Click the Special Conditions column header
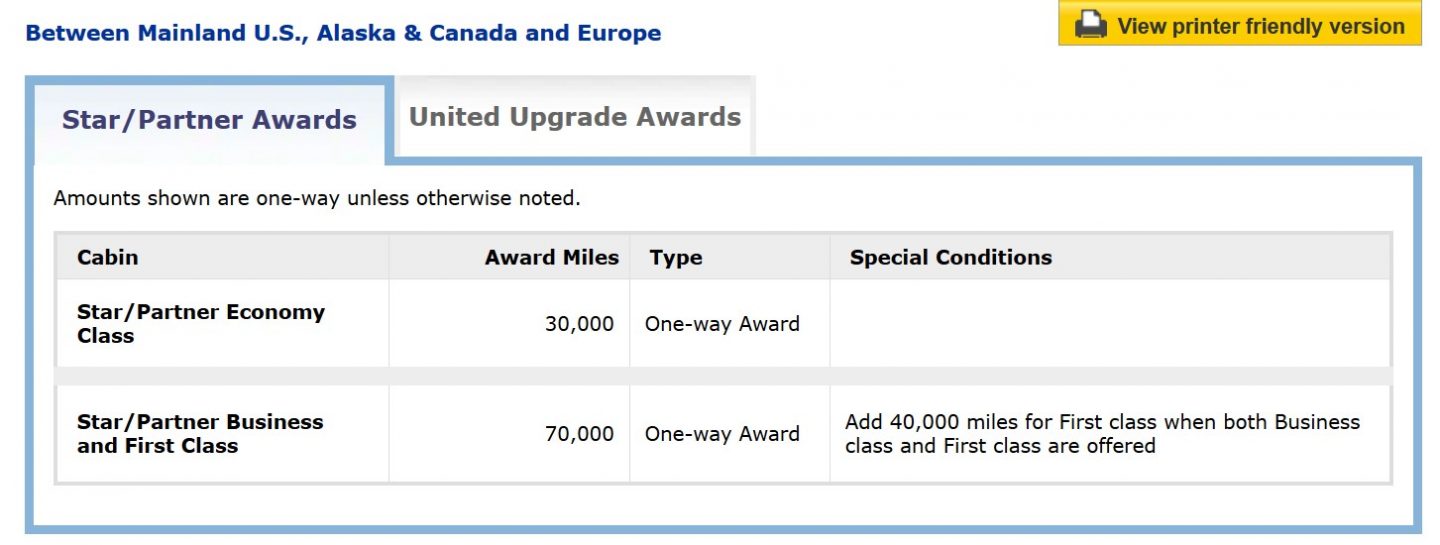The height and width of the screenshot is (545, 1440). (950, 257)
